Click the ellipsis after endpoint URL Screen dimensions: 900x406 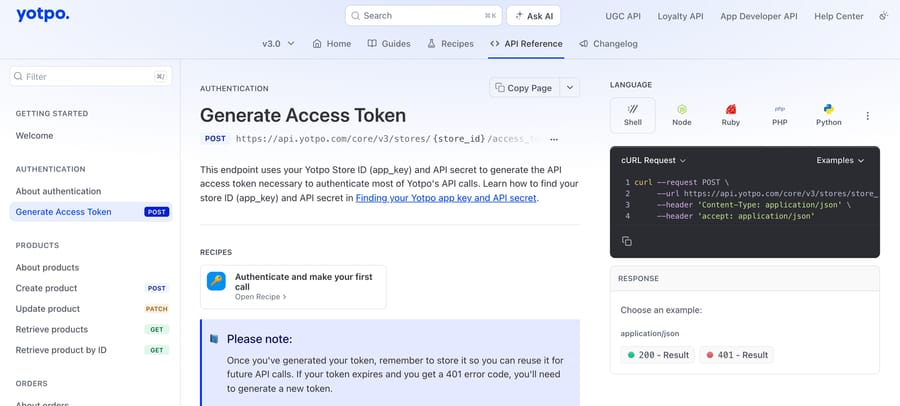pos(554,139)
